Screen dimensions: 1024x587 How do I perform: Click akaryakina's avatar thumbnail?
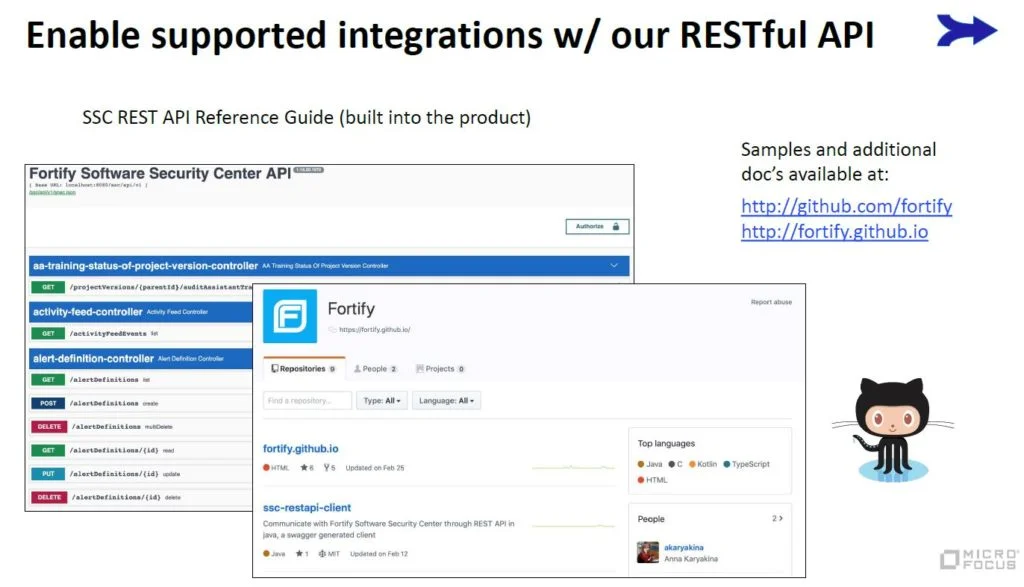(x=648, y=552)
